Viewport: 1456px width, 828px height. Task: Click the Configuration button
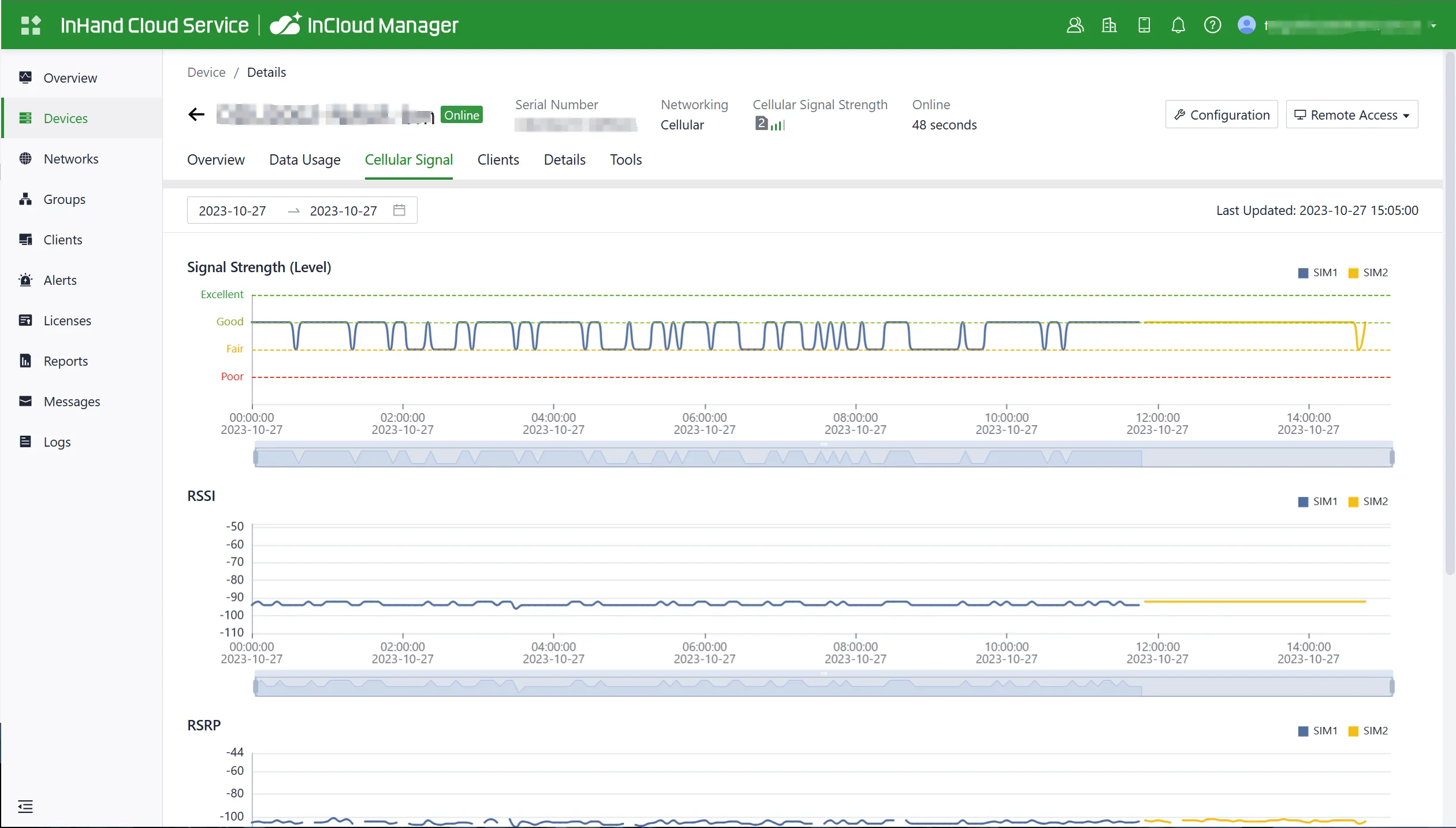[1222, 114]
